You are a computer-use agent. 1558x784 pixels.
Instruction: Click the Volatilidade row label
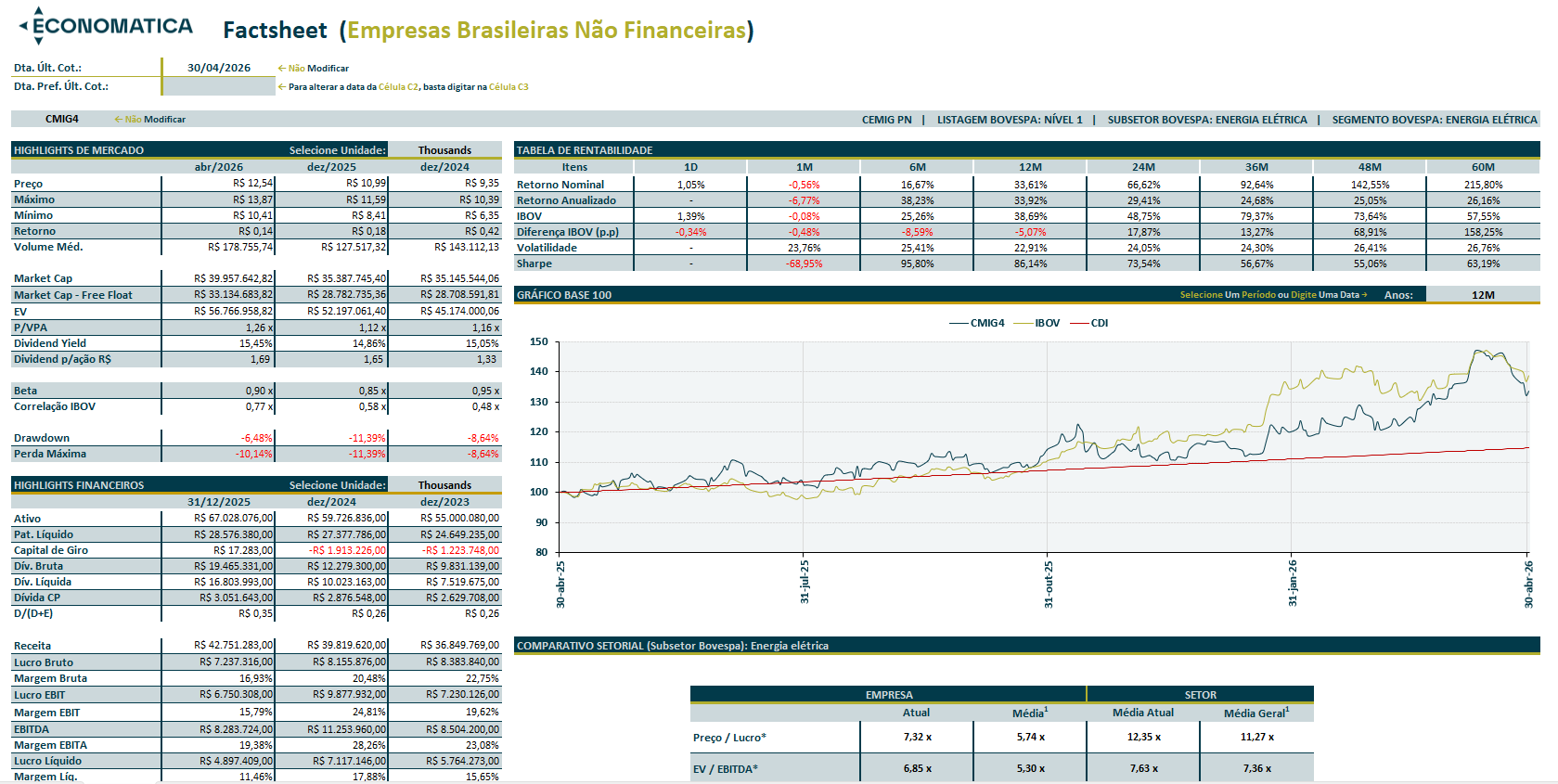pyautogui.click(x=547, y=248)
